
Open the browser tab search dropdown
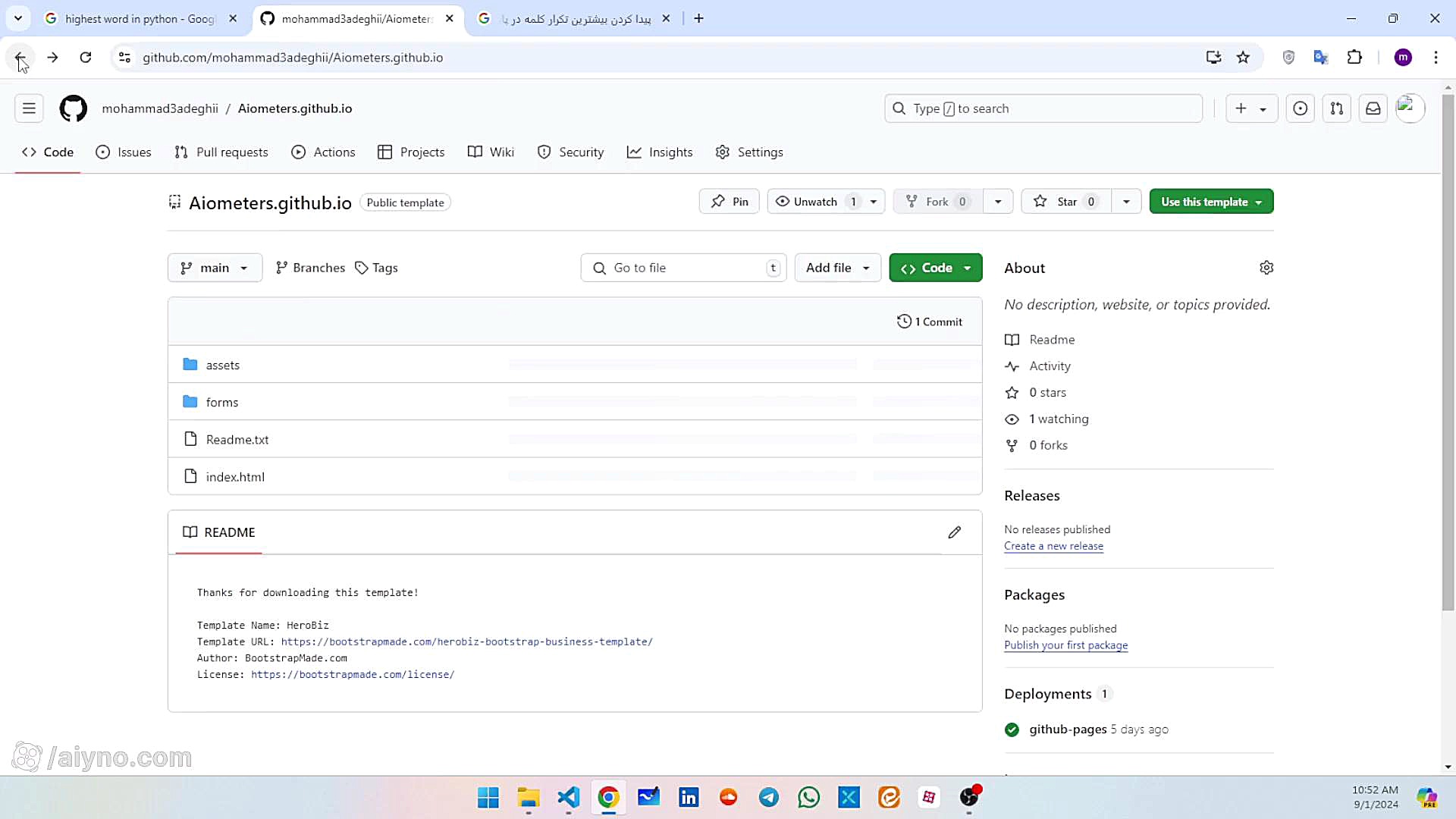tap(18, 18)
